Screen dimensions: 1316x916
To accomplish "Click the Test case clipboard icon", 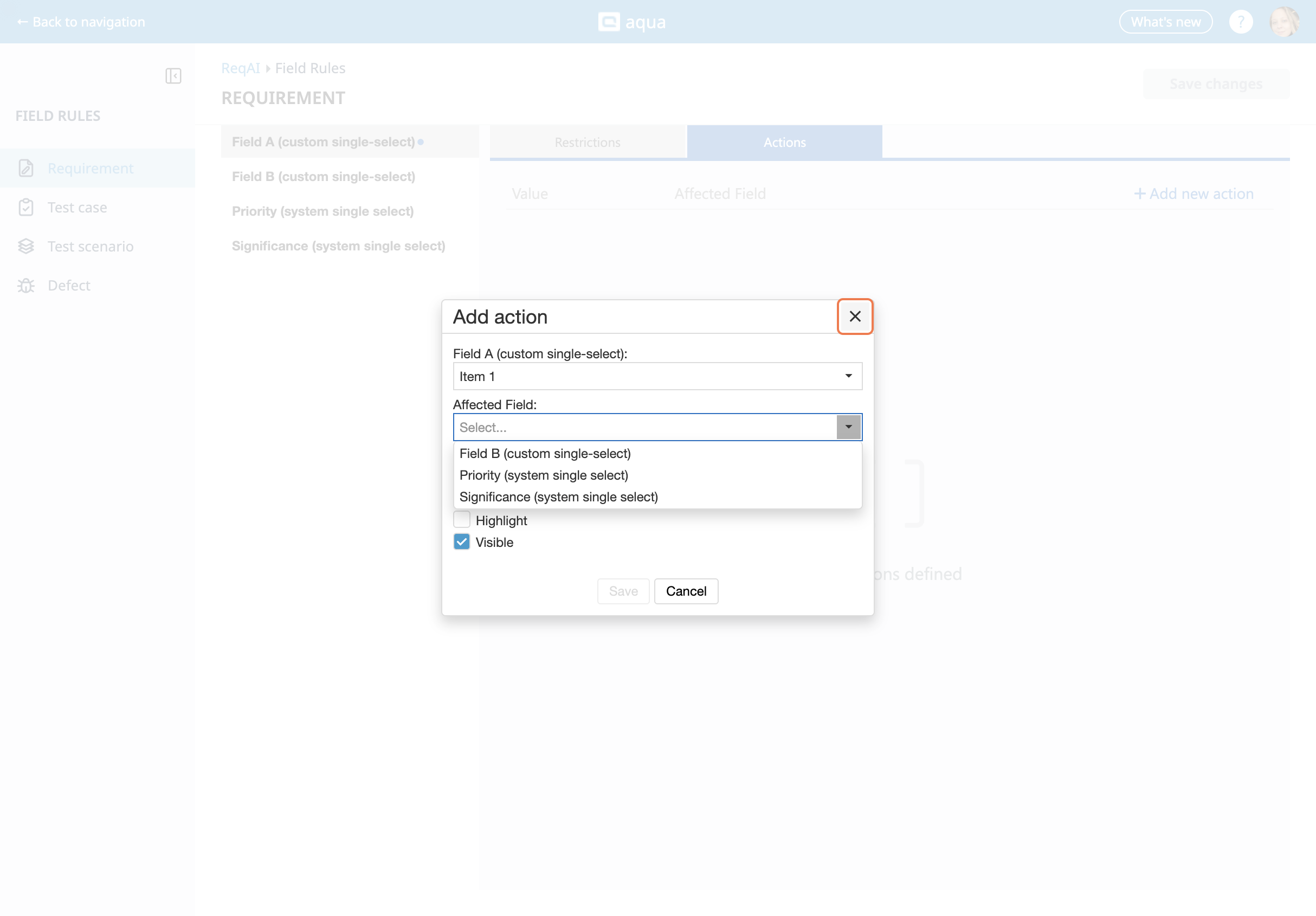I will point(26,207).
